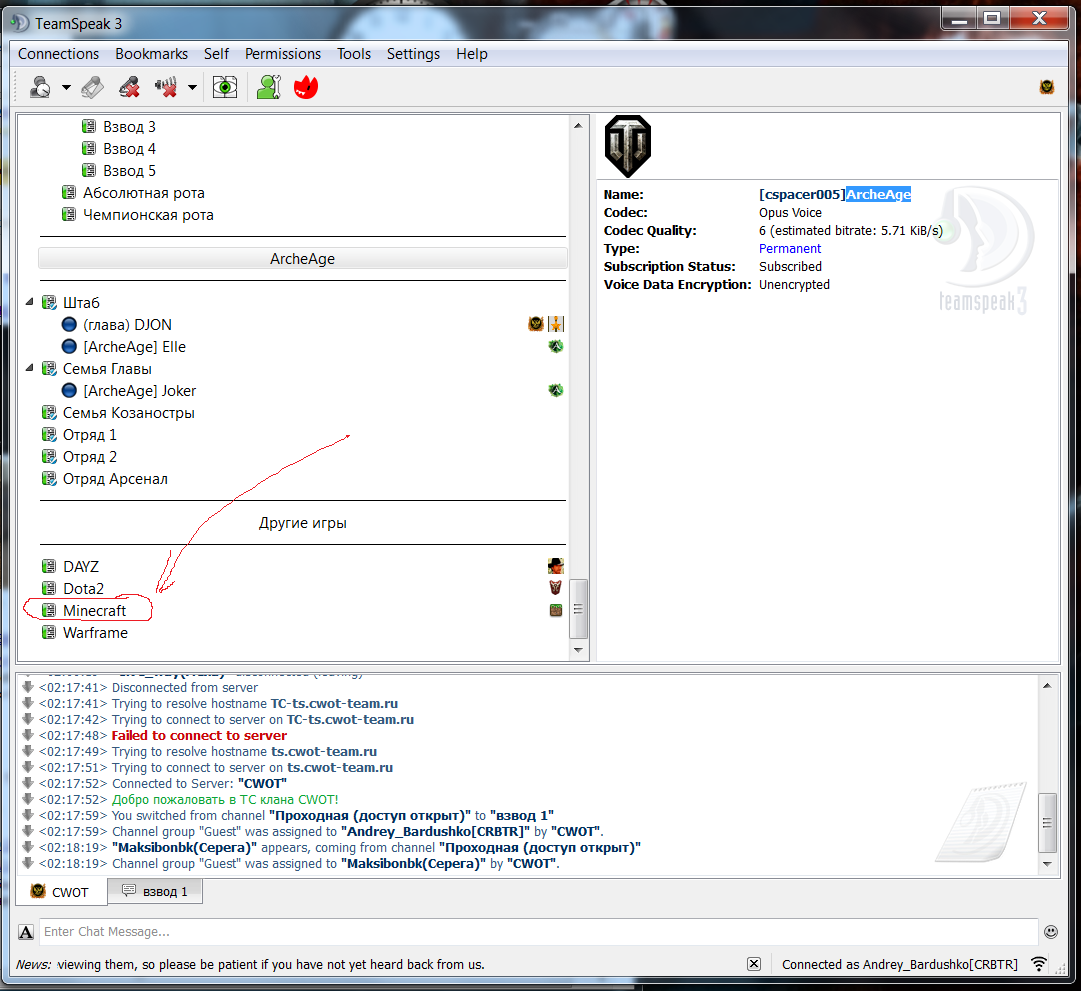Open the Connections menu
Screen dimensions: 1081x991
(59, 54)
